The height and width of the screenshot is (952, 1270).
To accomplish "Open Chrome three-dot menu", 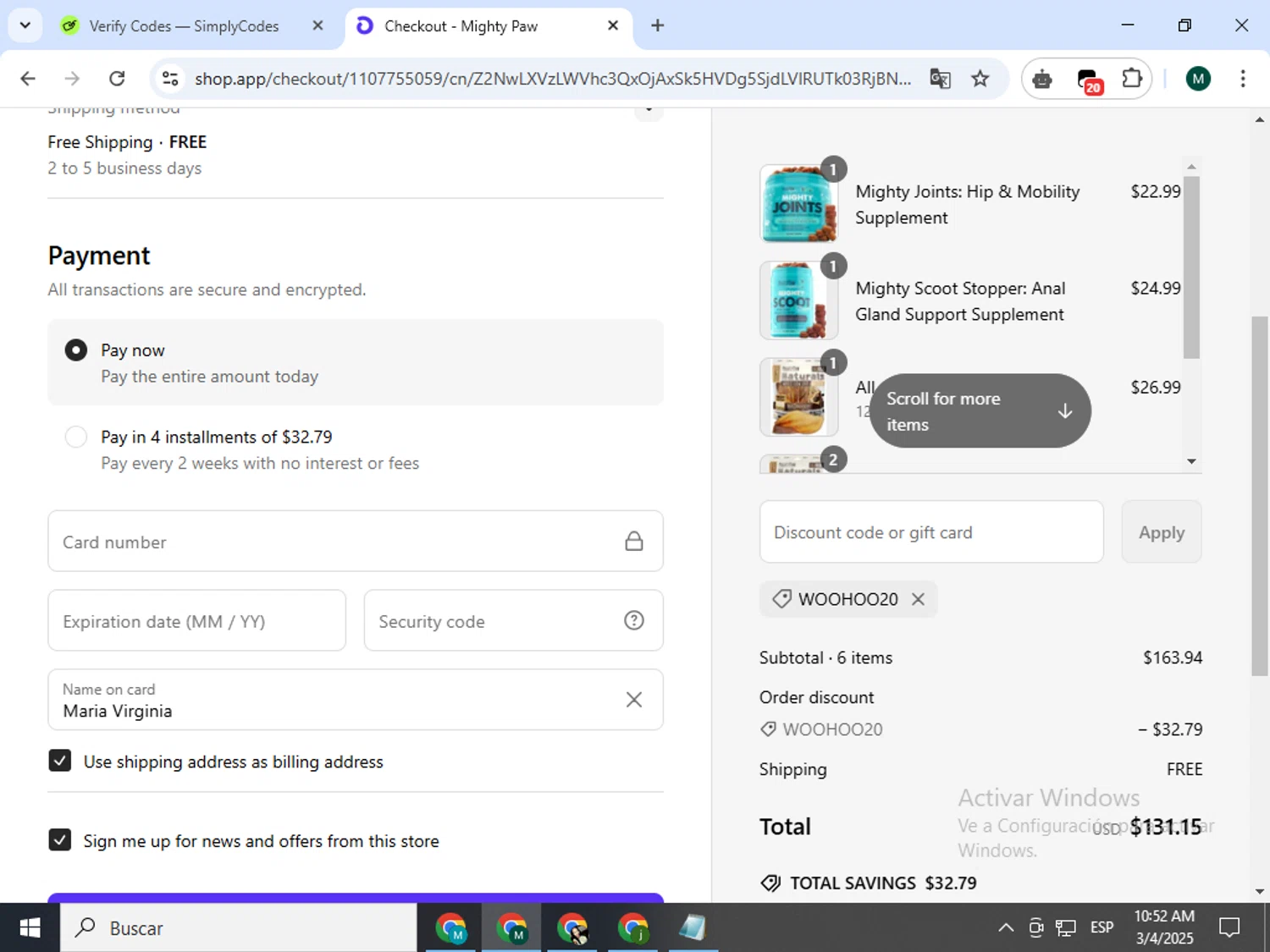I will click(x=1242, y=79).
